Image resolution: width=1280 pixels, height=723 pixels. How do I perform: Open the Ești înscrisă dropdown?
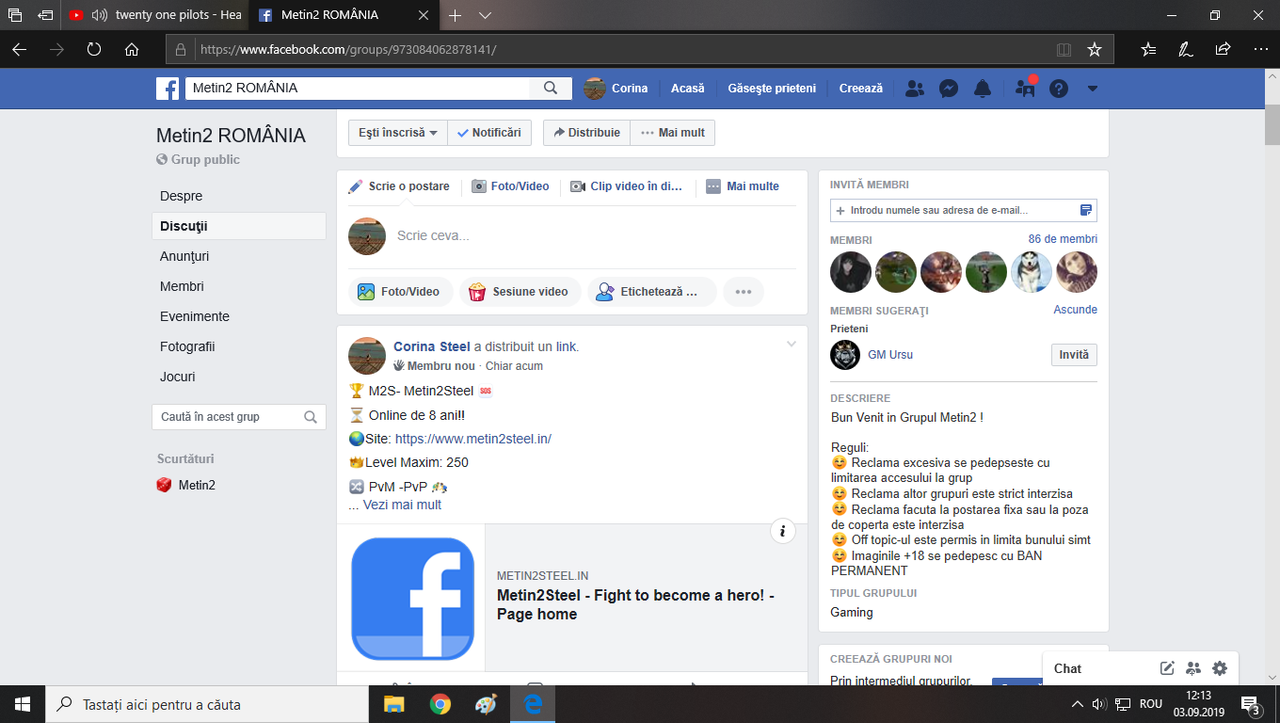pos(398,132)
